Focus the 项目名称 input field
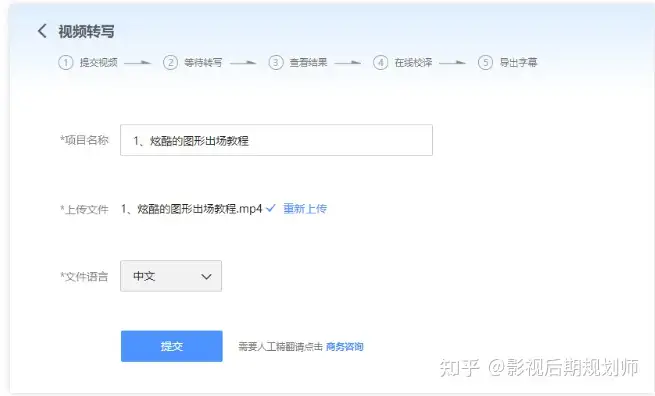The image size is (655, 396). click(x=276, y=140)
